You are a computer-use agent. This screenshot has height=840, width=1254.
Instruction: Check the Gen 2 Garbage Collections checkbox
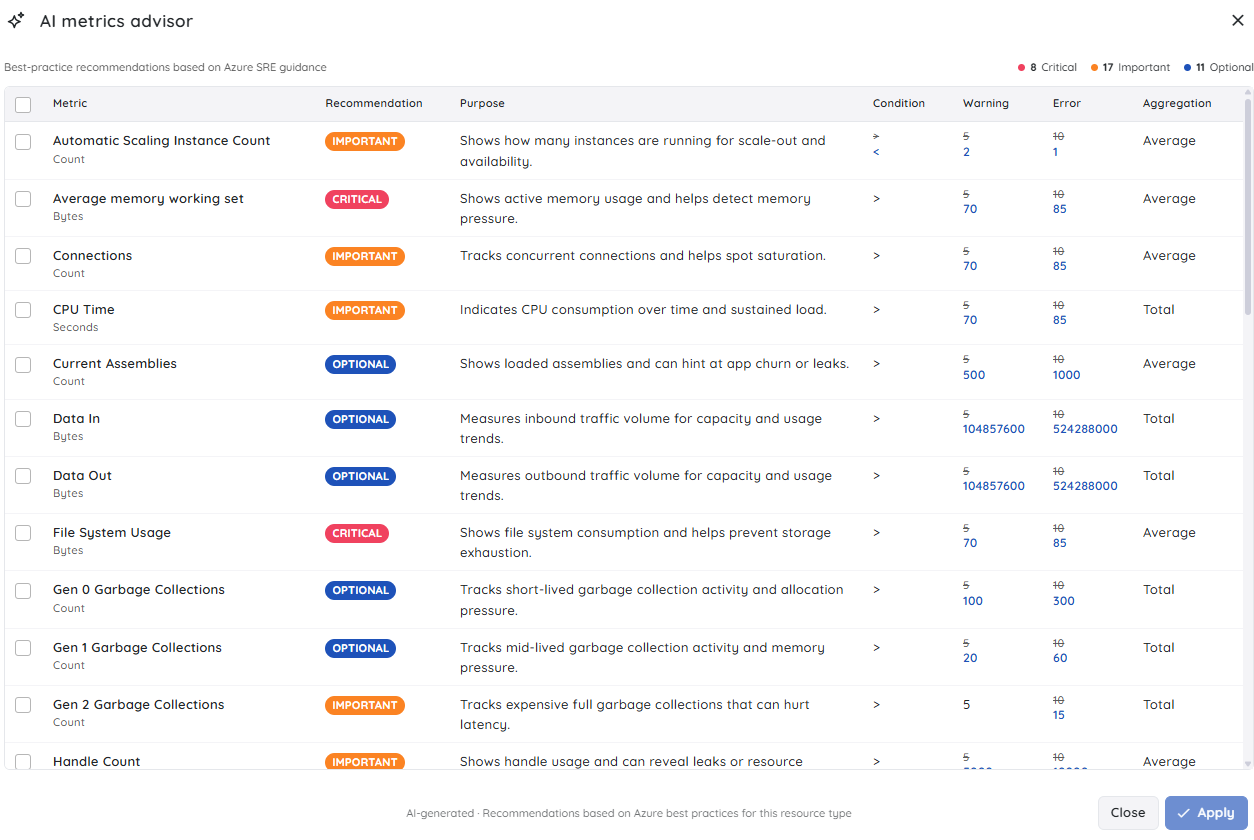(x=23, y=705)
